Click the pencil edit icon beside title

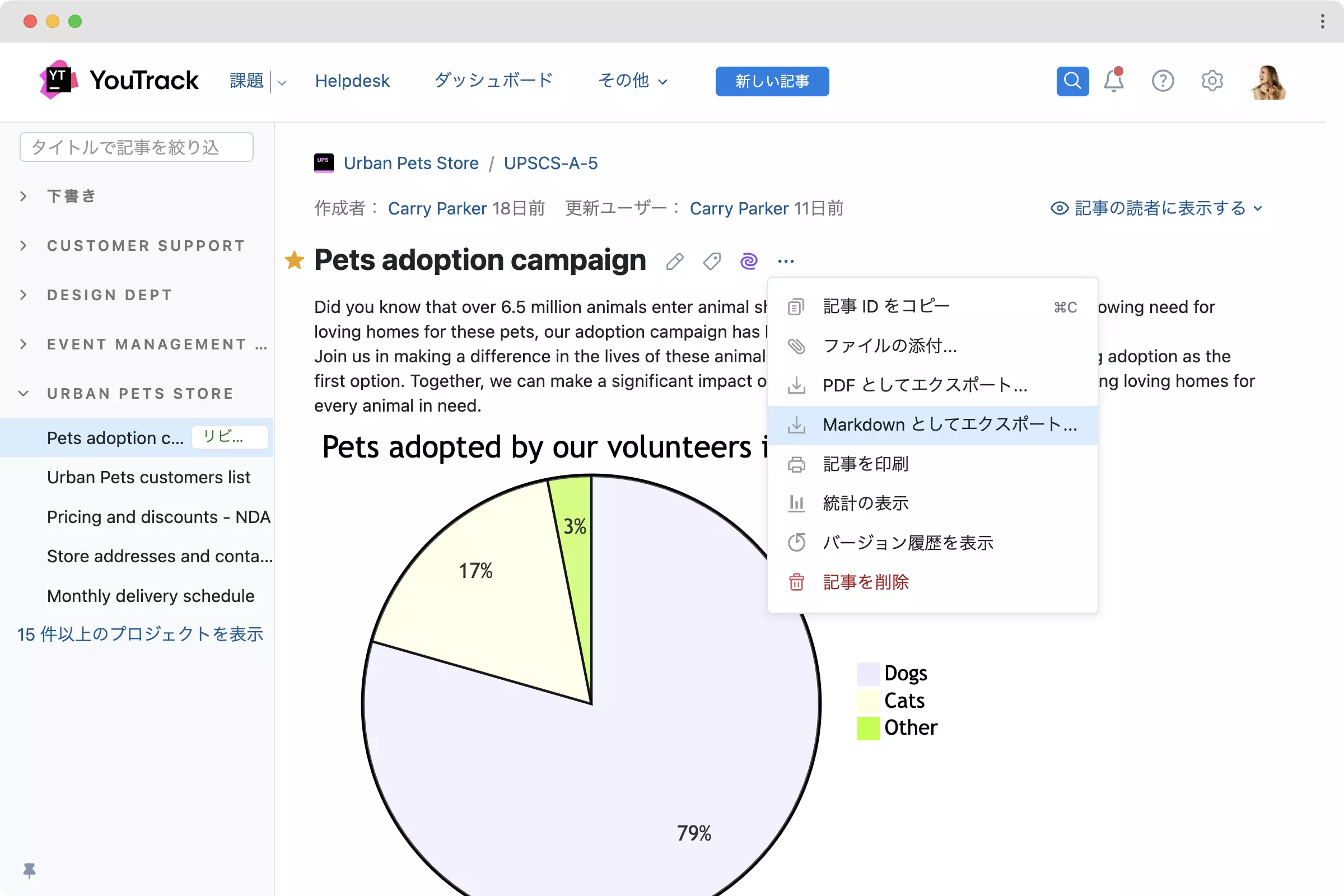pyautogui.click(x=674, y=261)
